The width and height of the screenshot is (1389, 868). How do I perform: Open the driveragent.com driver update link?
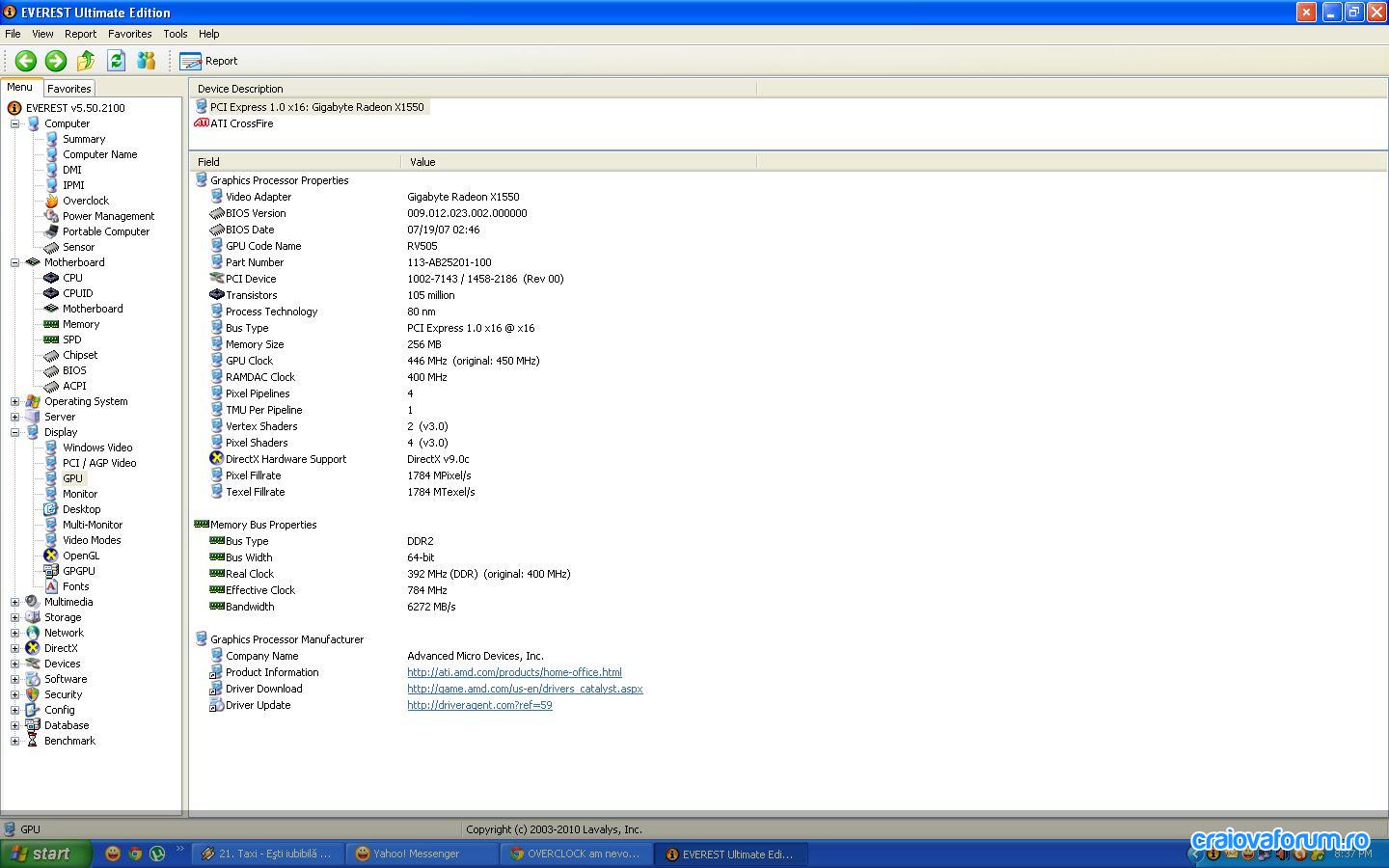tap(479, 705)
